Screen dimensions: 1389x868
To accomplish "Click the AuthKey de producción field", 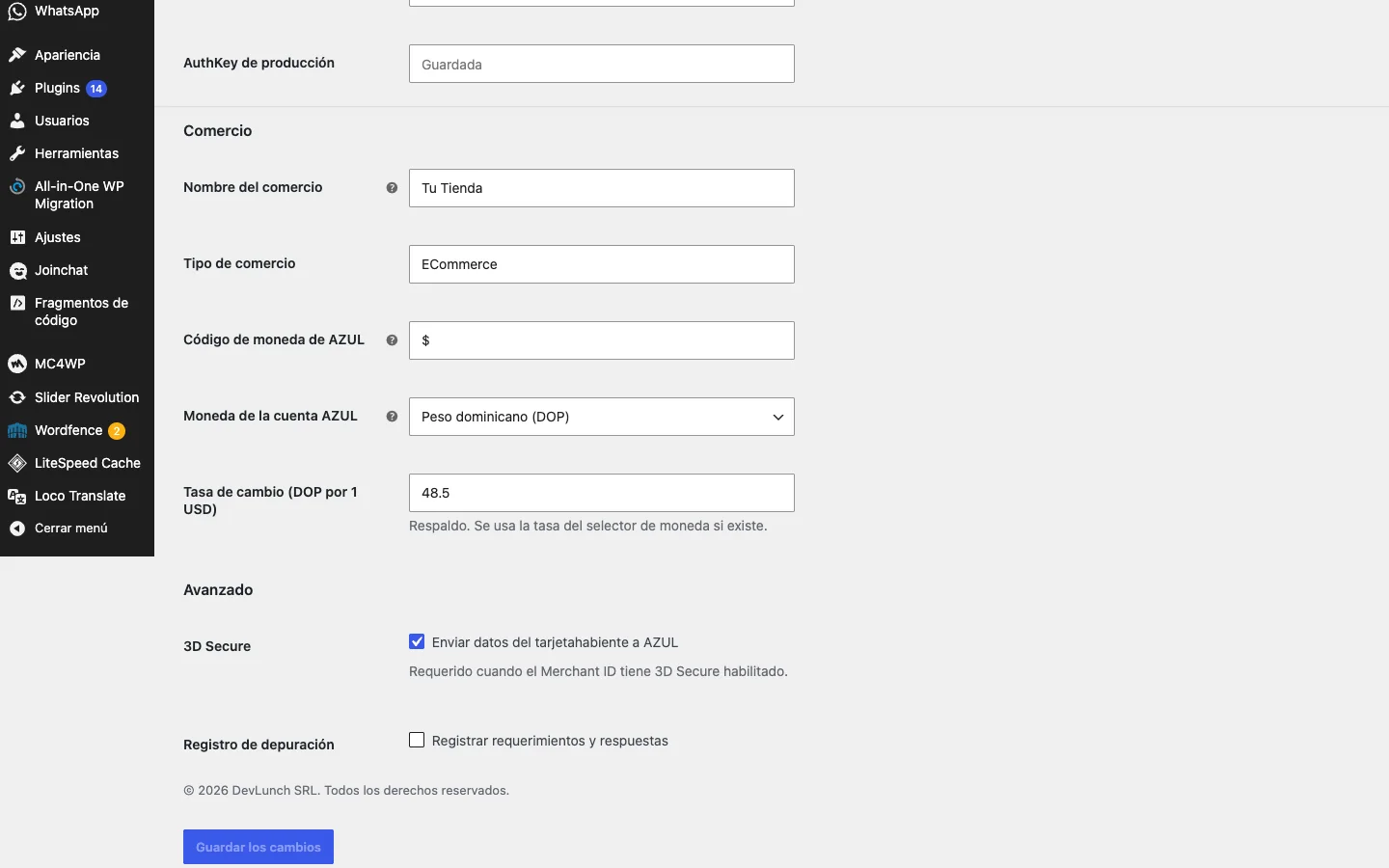I will [x=602, y=64].
